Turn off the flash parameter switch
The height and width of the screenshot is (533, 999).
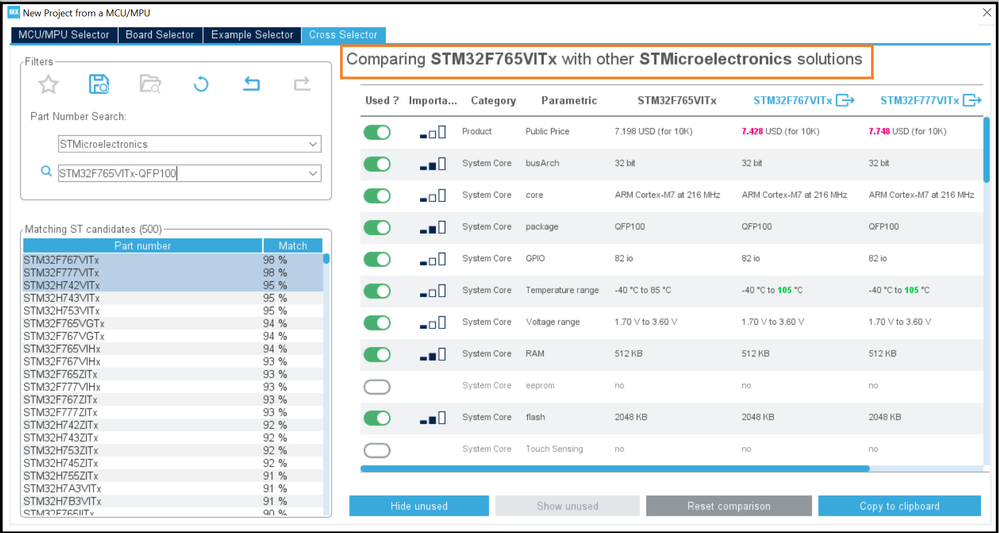pos(377,418)
